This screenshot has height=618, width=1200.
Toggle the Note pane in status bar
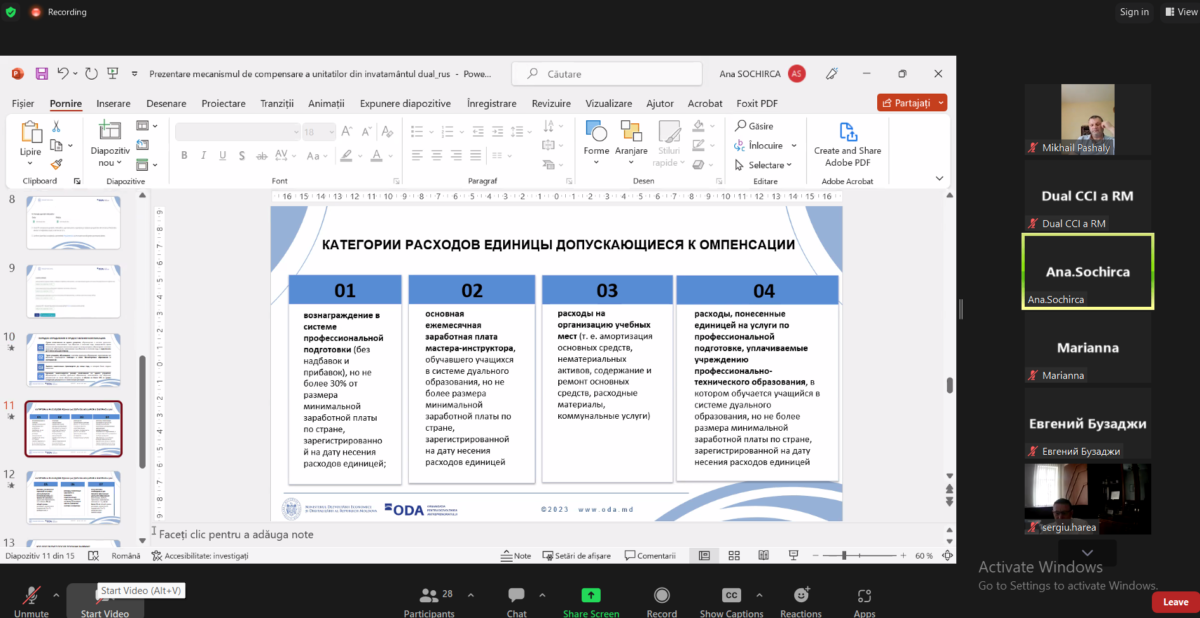[516, 555]
